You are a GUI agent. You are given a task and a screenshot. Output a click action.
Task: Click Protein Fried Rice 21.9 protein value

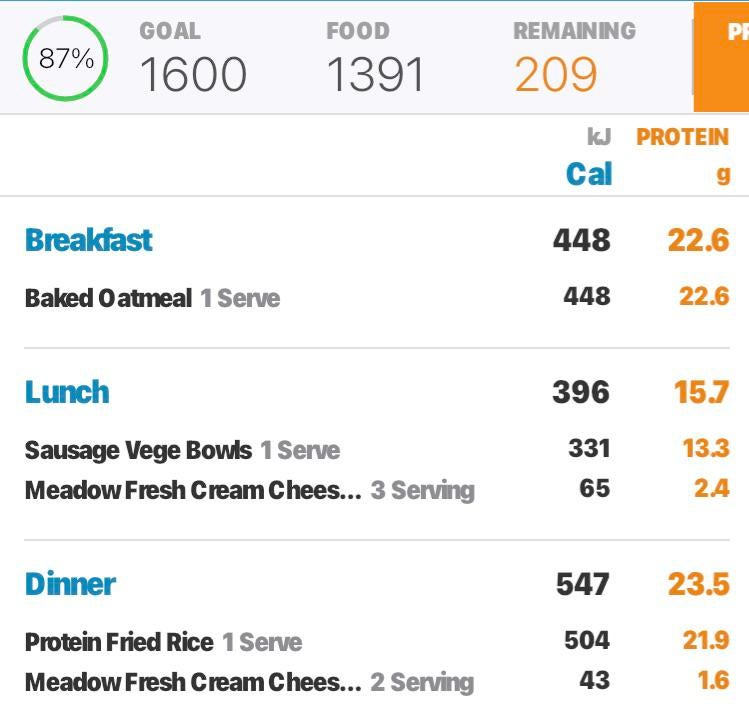705,641
